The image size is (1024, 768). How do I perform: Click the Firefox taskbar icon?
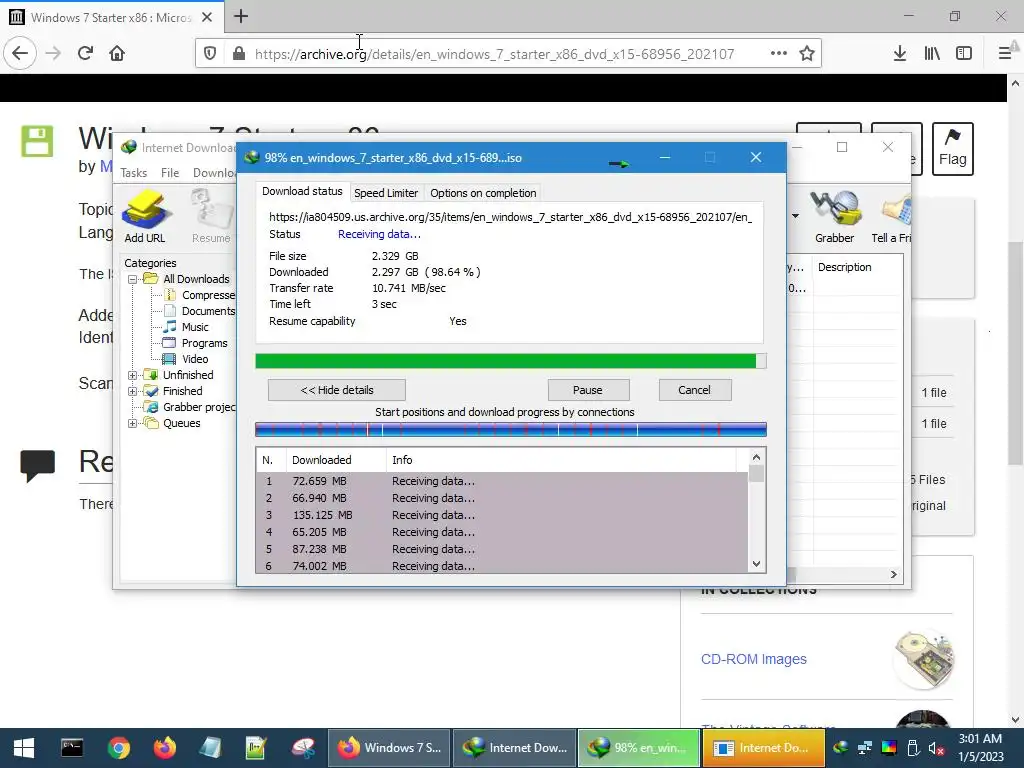coord(165,748)
